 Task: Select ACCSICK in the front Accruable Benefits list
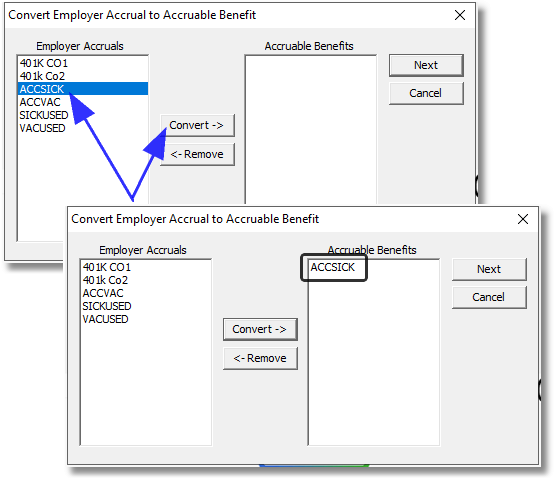(333, 267)
